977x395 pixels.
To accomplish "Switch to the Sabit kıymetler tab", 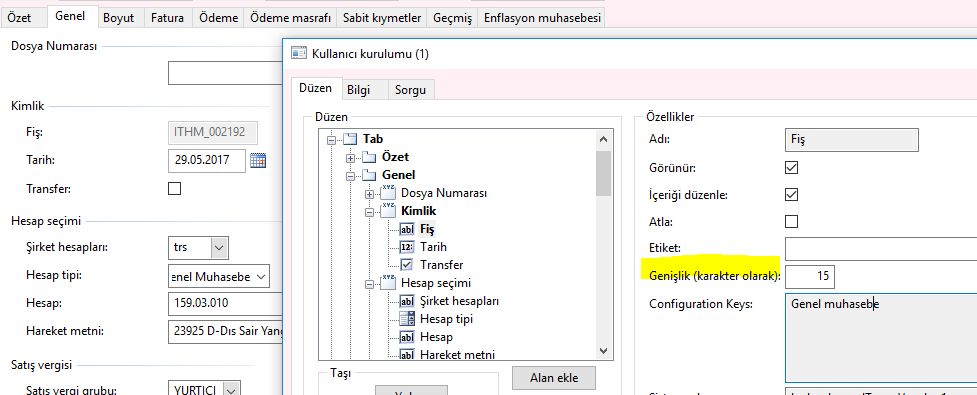I will [x=383, y=17].
